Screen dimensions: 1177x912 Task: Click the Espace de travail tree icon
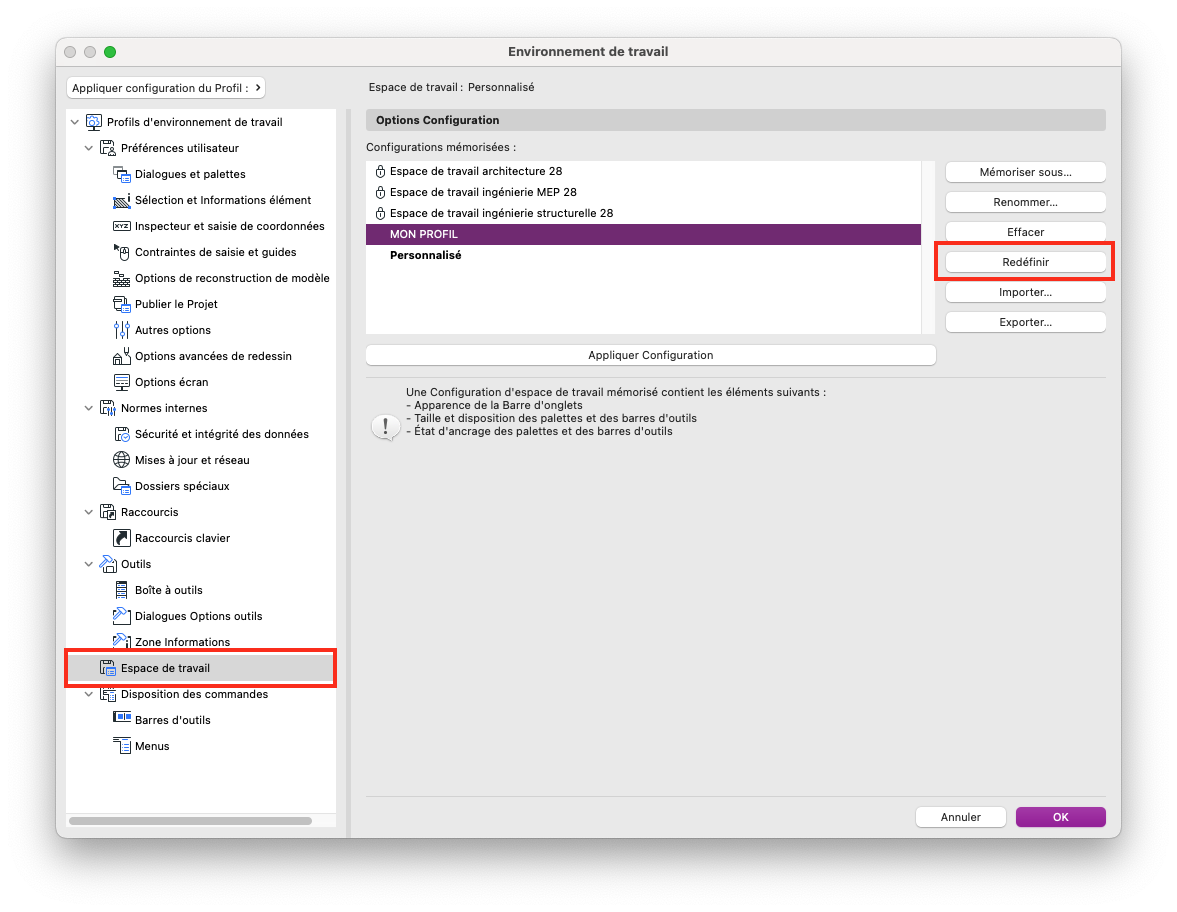(108, 668)
